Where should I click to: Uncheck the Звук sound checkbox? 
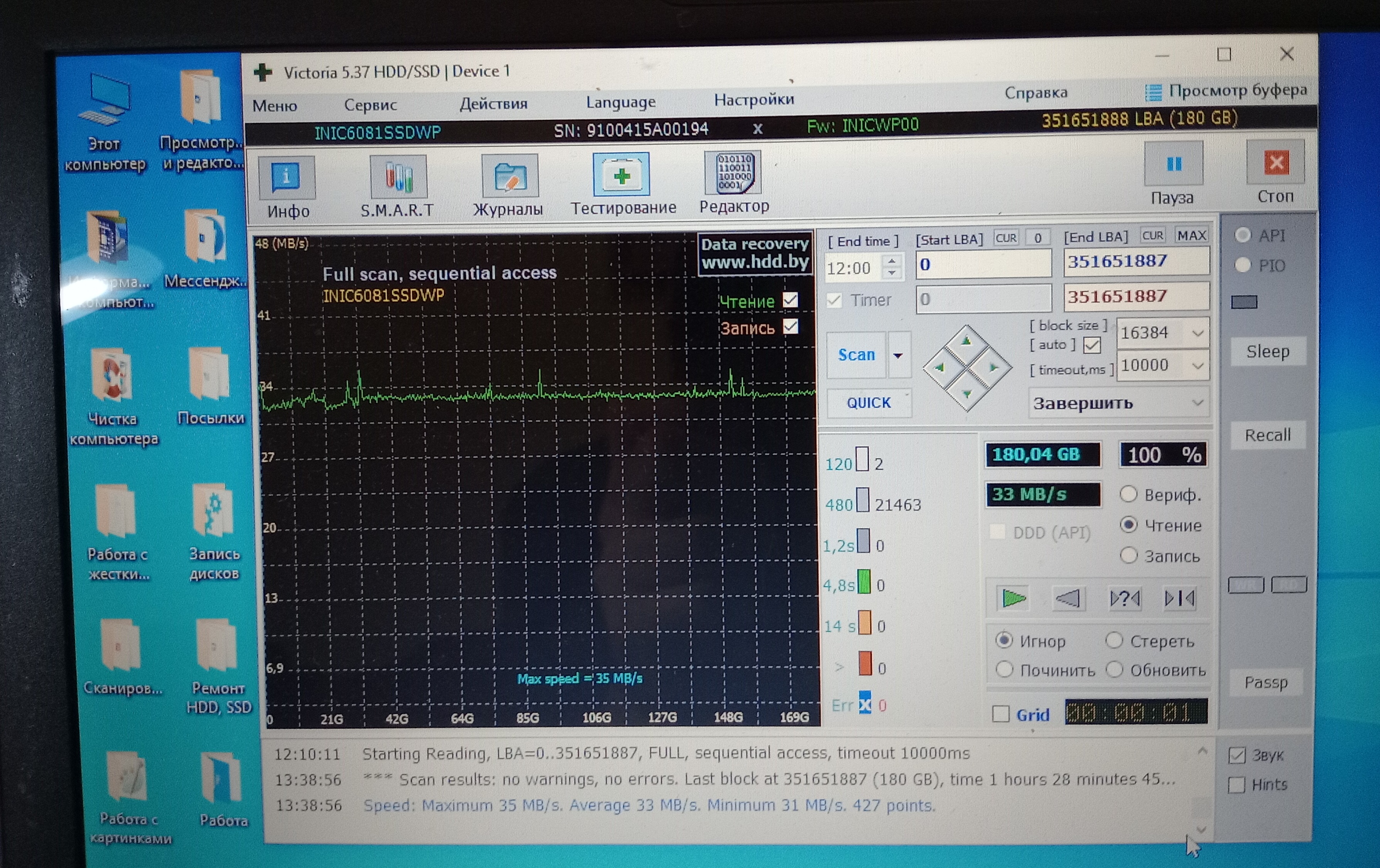(1237, 756)
